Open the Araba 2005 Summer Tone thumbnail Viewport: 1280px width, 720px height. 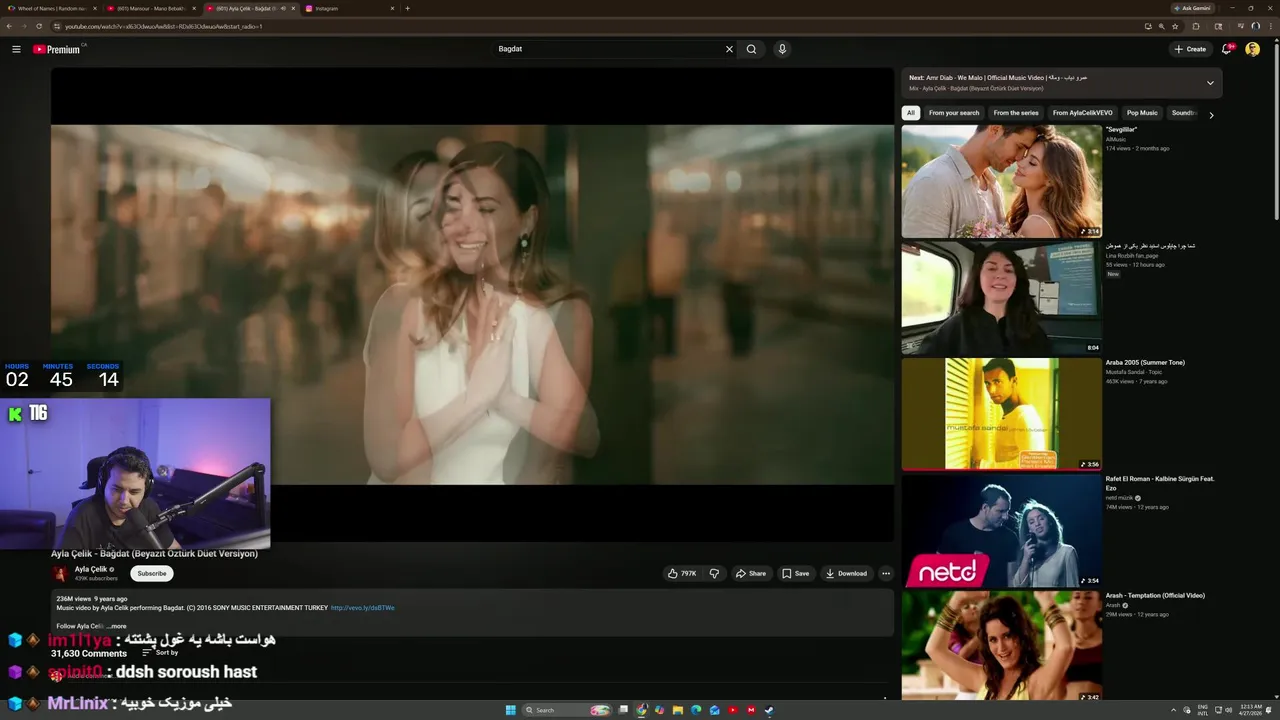pyautogui.click(x=1001, y=414)
